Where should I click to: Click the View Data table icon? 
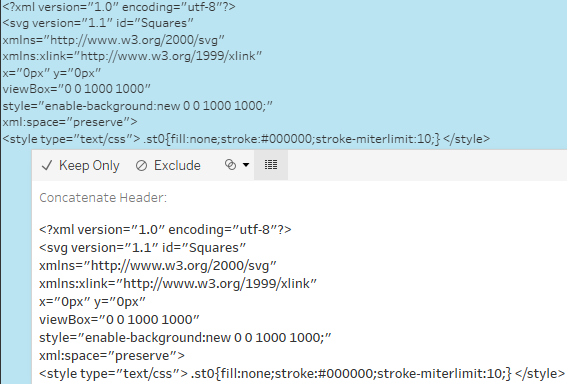pos(271,165)
